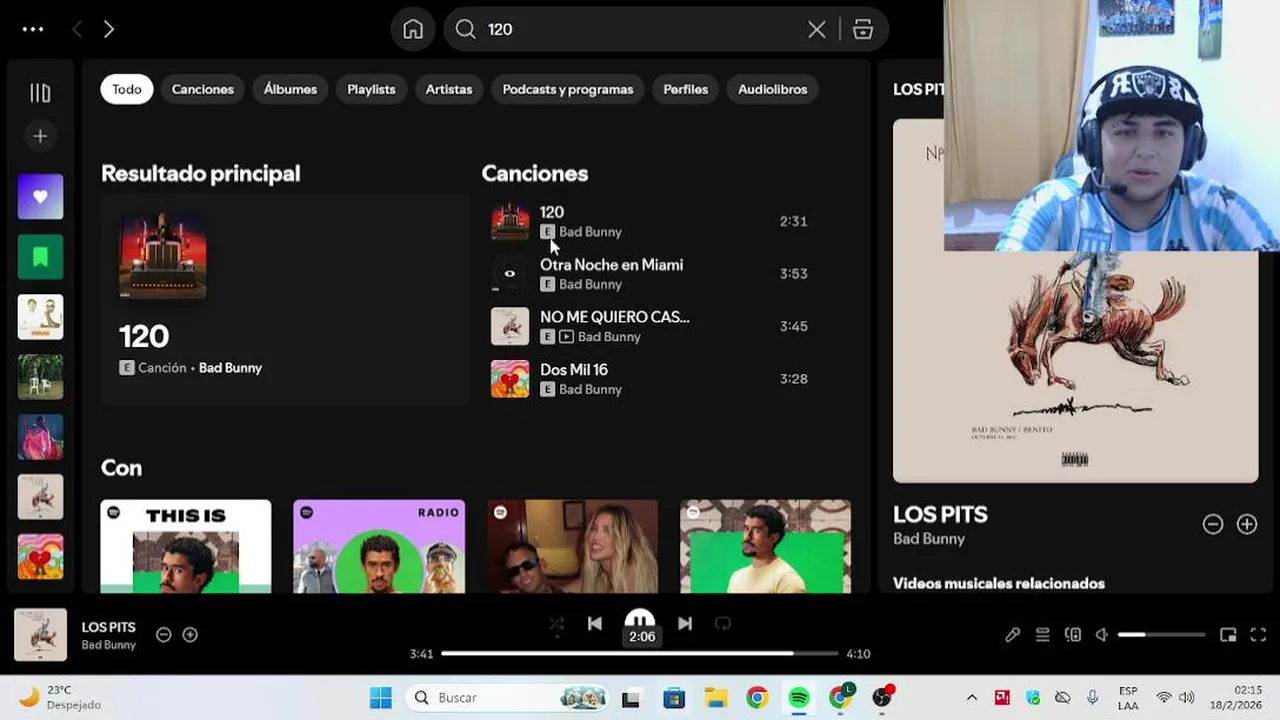Open the main result card 120
The width and height of the screenshot is (1280, 720).
tap(285, 300)
